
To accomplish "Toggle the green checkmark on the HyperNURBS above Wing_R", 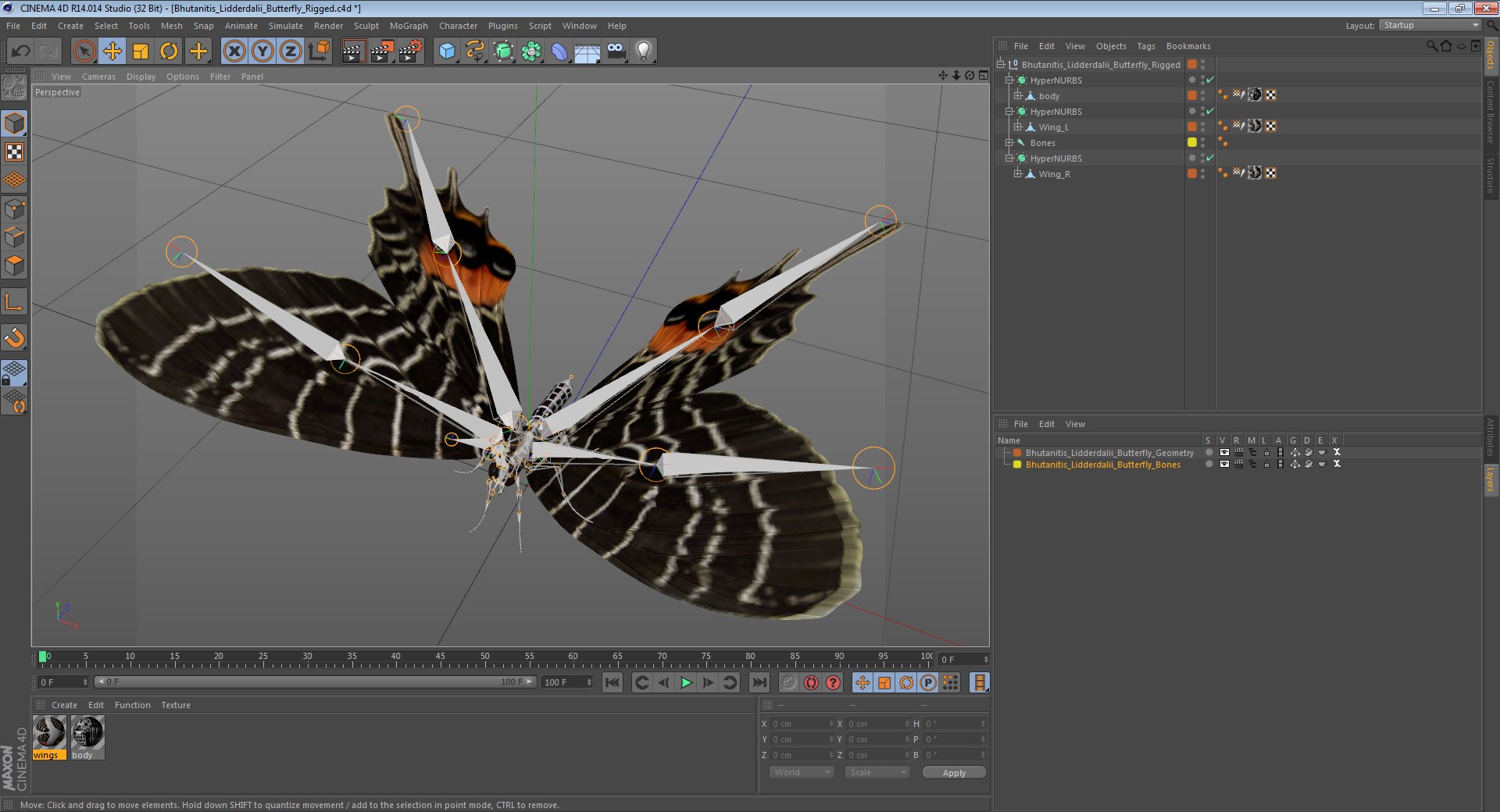I will tap(1210, 158).
